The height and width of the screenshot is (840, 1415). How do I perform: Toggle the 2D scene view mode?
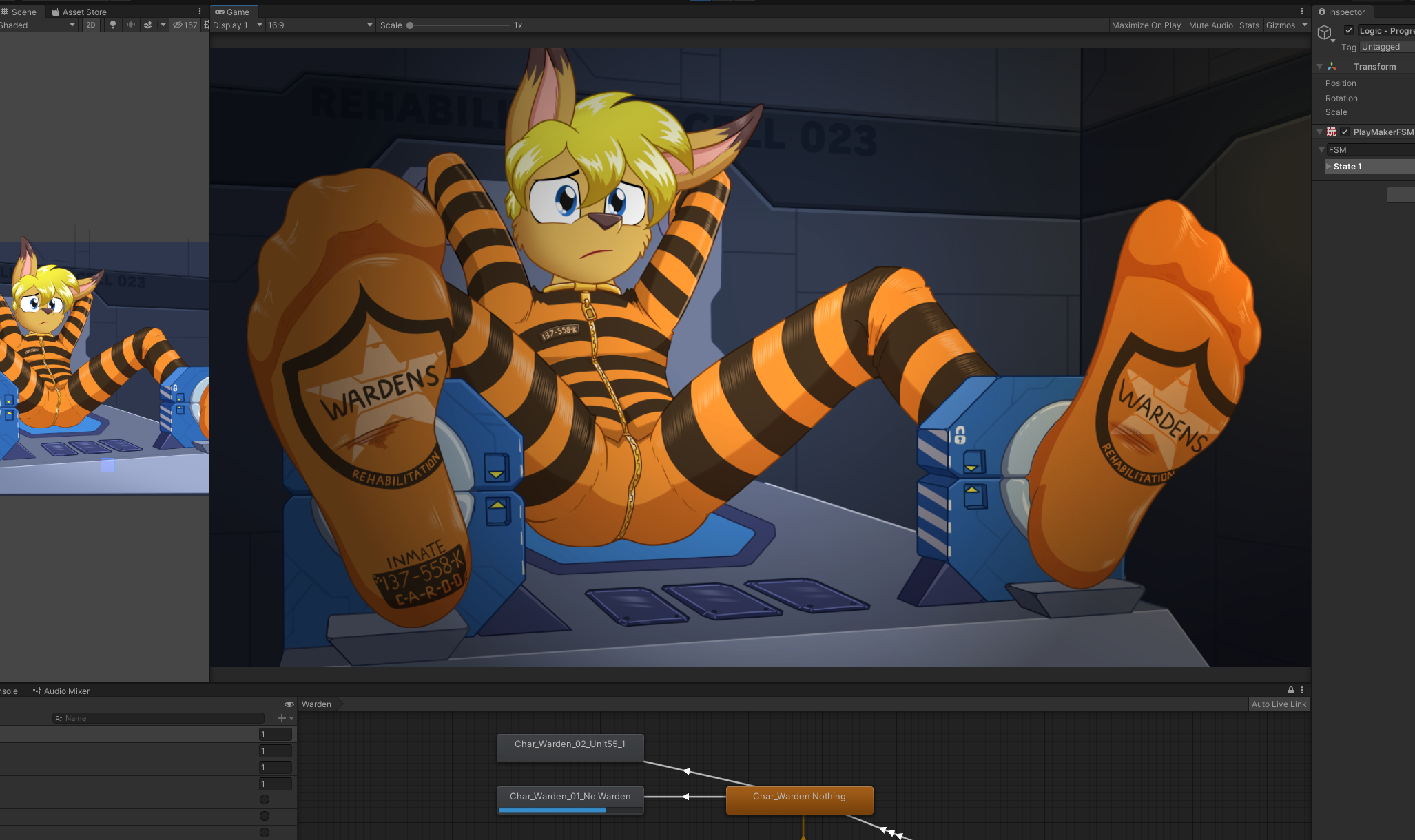click(x=91, y=25)
